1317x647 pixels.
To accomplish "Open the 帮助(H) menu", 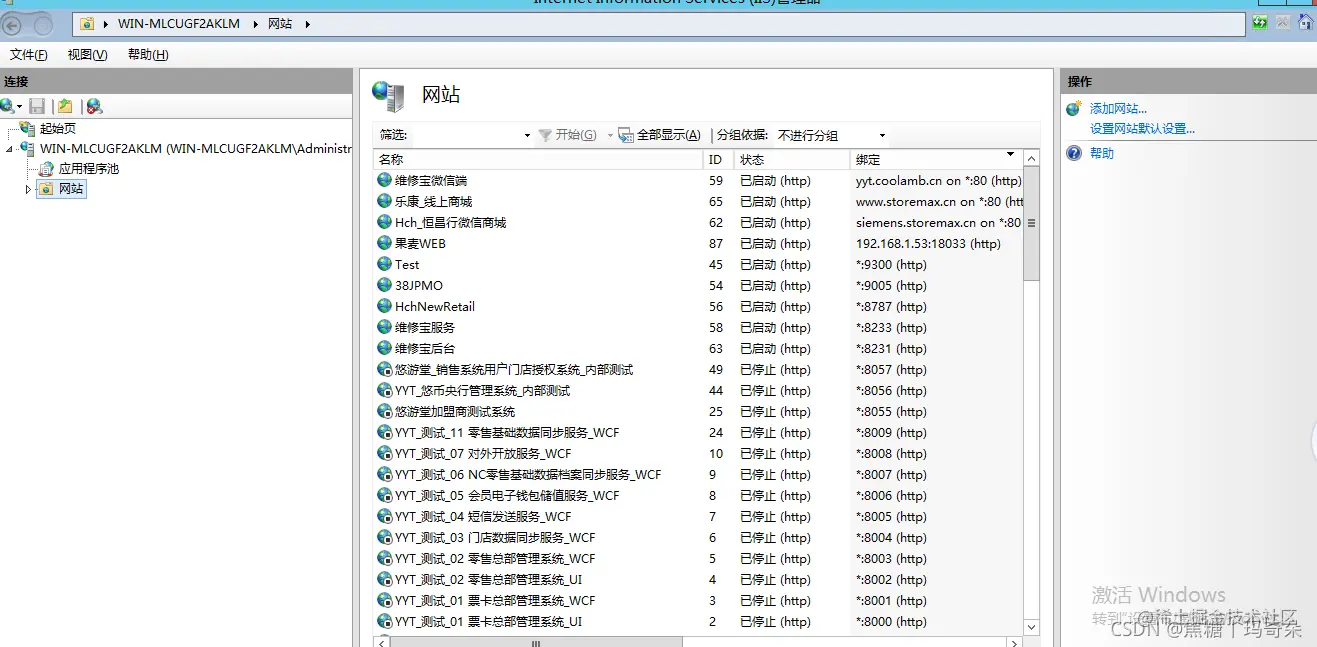I will [148, 55].
